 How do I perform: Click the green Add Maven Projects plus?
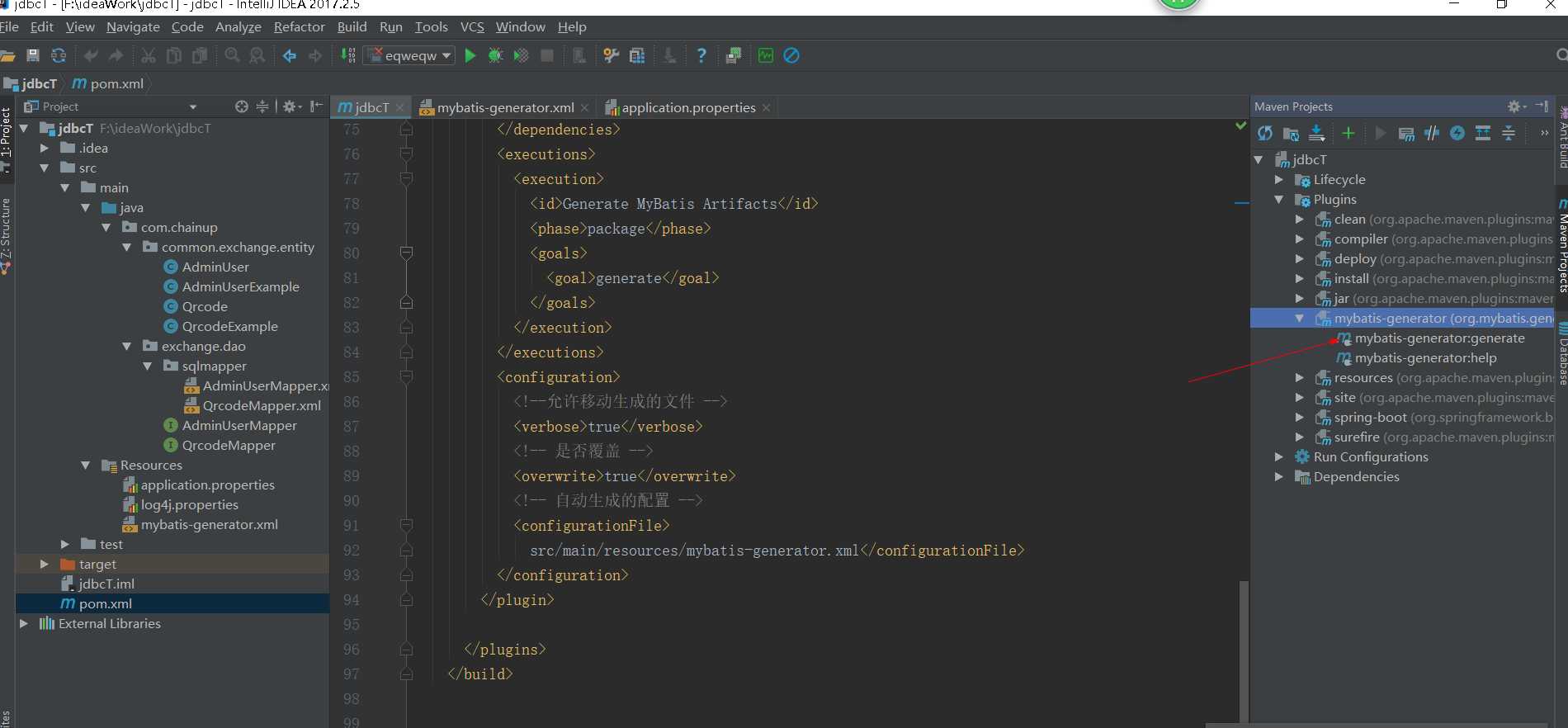click(1348, 133)
